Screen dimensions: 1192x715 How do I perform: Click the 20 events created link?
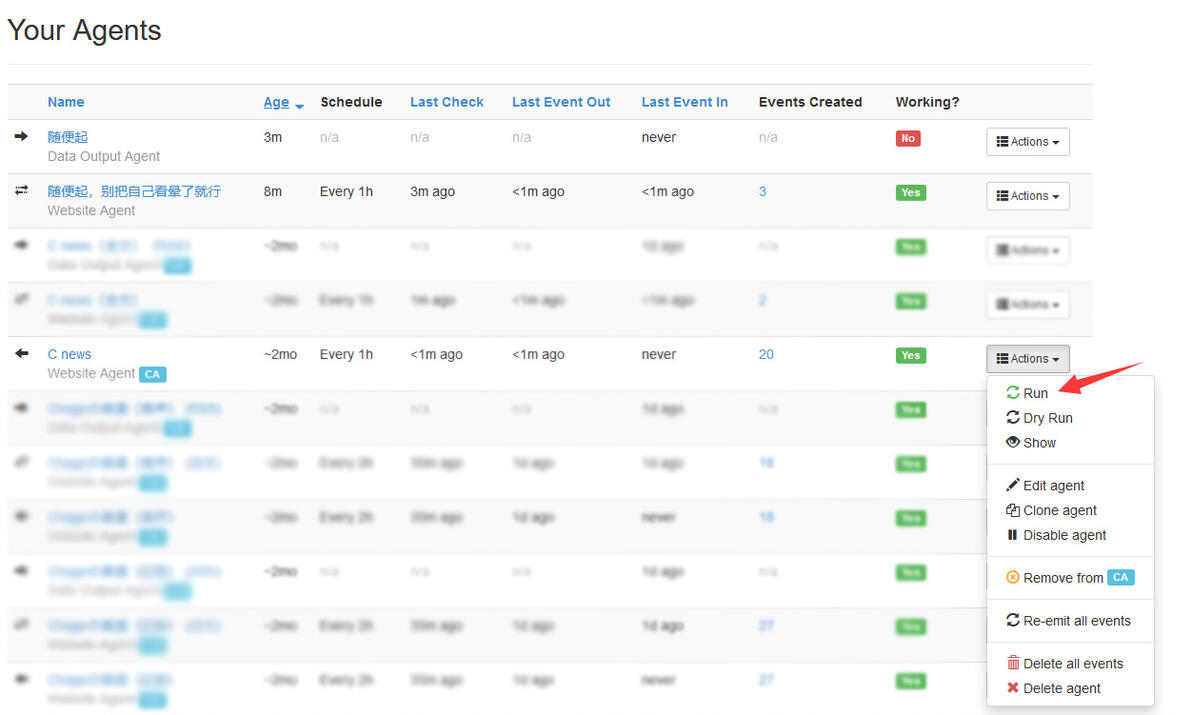766,354
